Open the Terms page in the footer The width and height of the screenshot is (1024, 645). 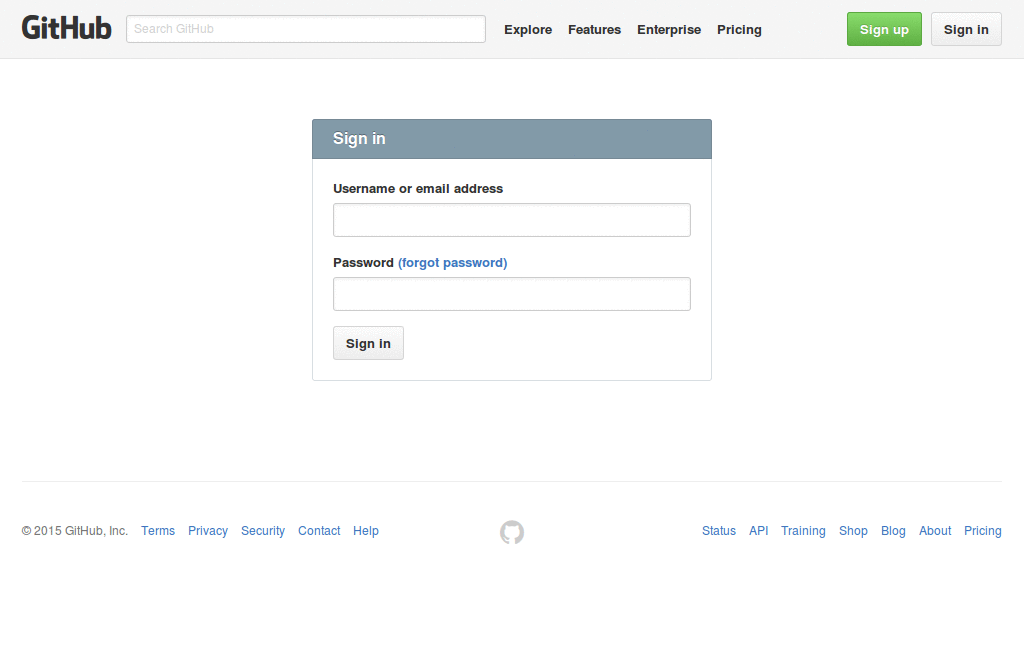point(157,531)
